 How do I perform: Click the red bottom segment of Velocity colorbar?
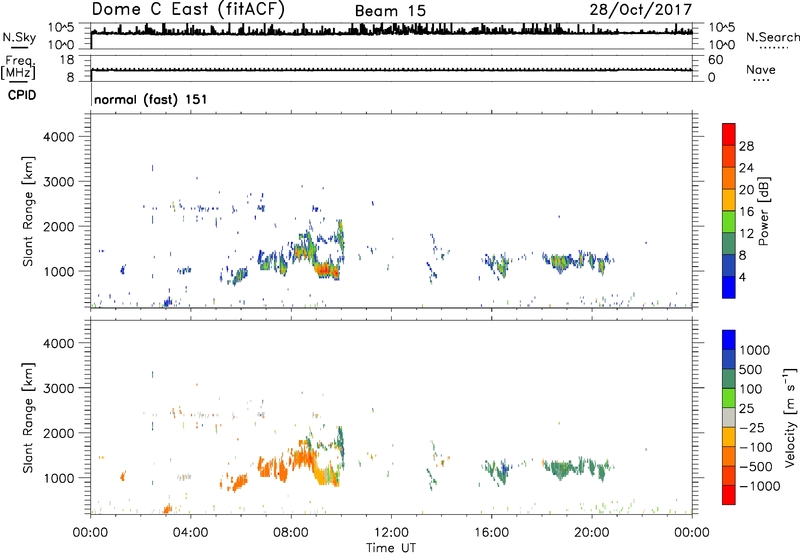[x=729, y=495]
